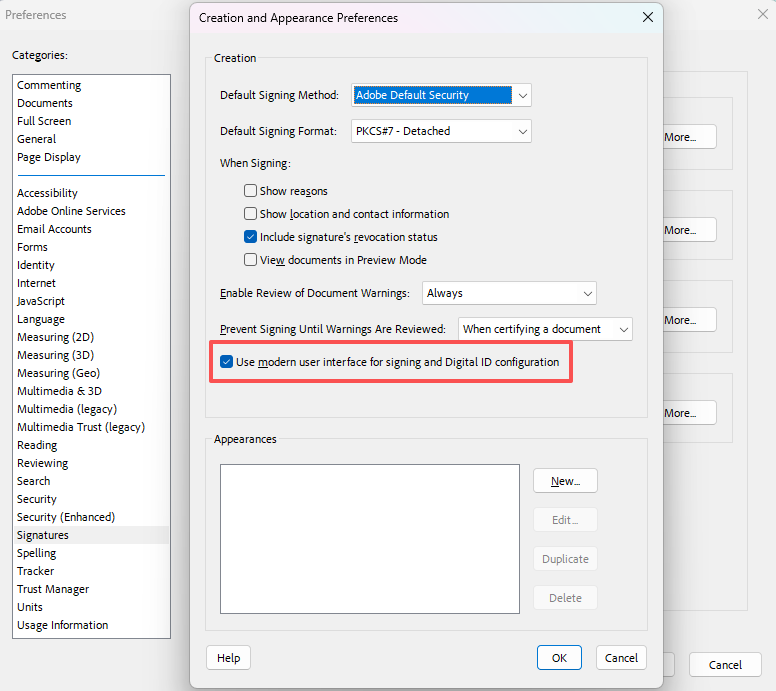Open Help for signature preferences
Viewport: 776px width, 691px height.
[228, 657]
